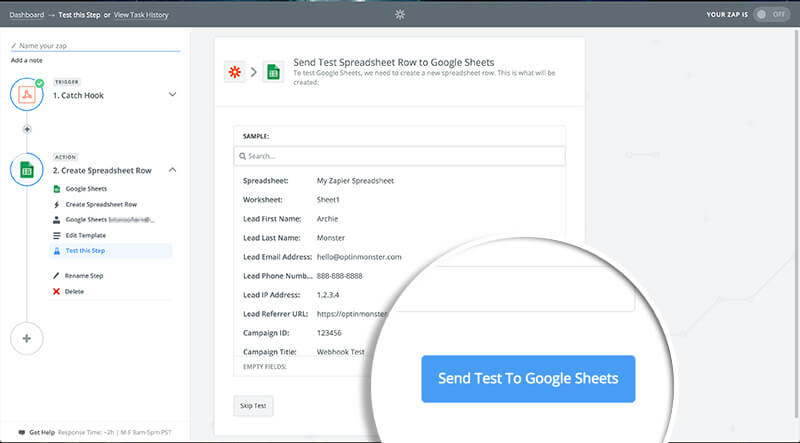The width and height of the screenshot is (800, 443).
Task: Click Get Help at bottom
Action: (37, 432)
